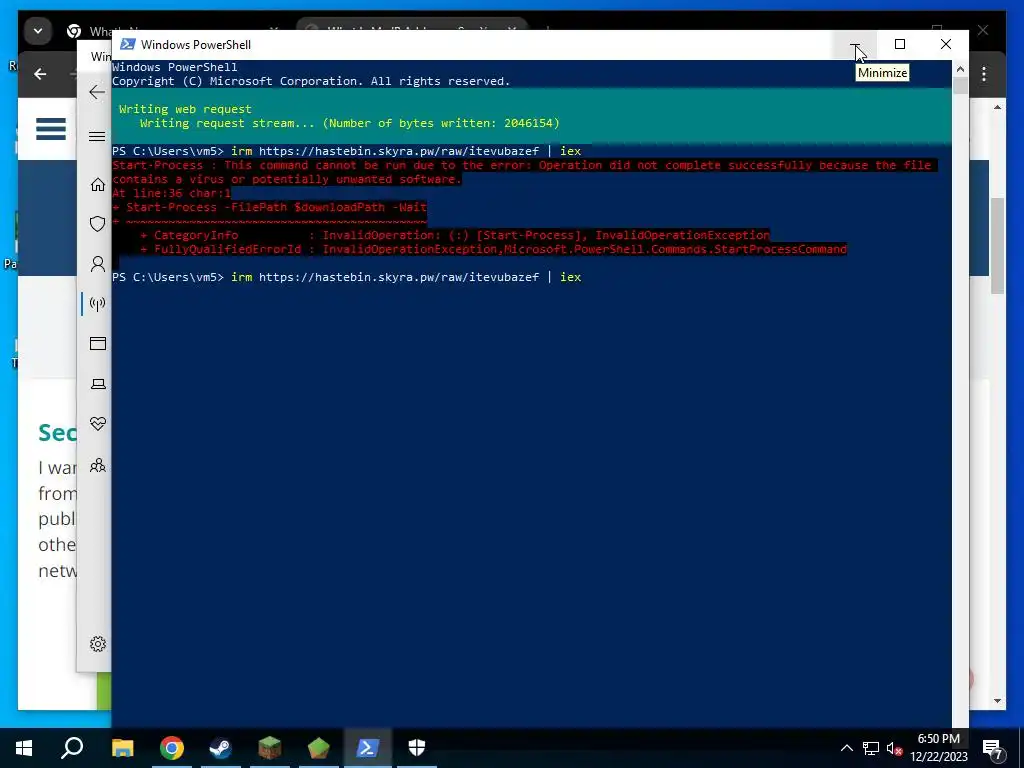Click the Windows Security back arrow
This screenshot has width=1024, height=768.
[x=97, y=92]
